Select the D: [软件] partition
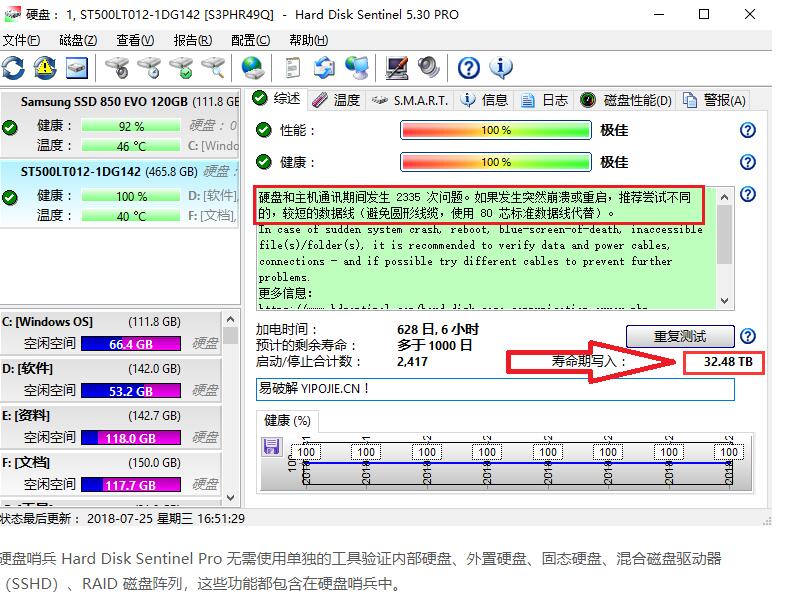 tap(111, 380)
